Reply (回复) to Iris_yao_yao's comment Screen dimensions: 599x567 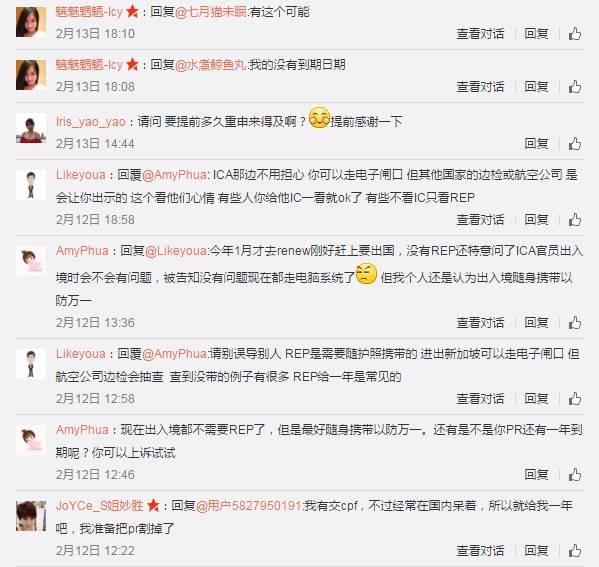click(536, 144)
